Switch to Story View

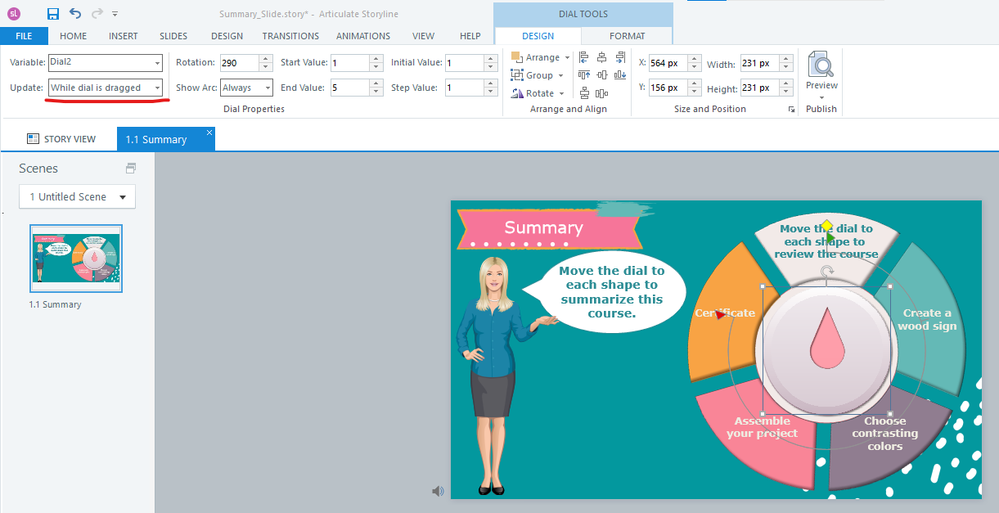pos(60,139)
